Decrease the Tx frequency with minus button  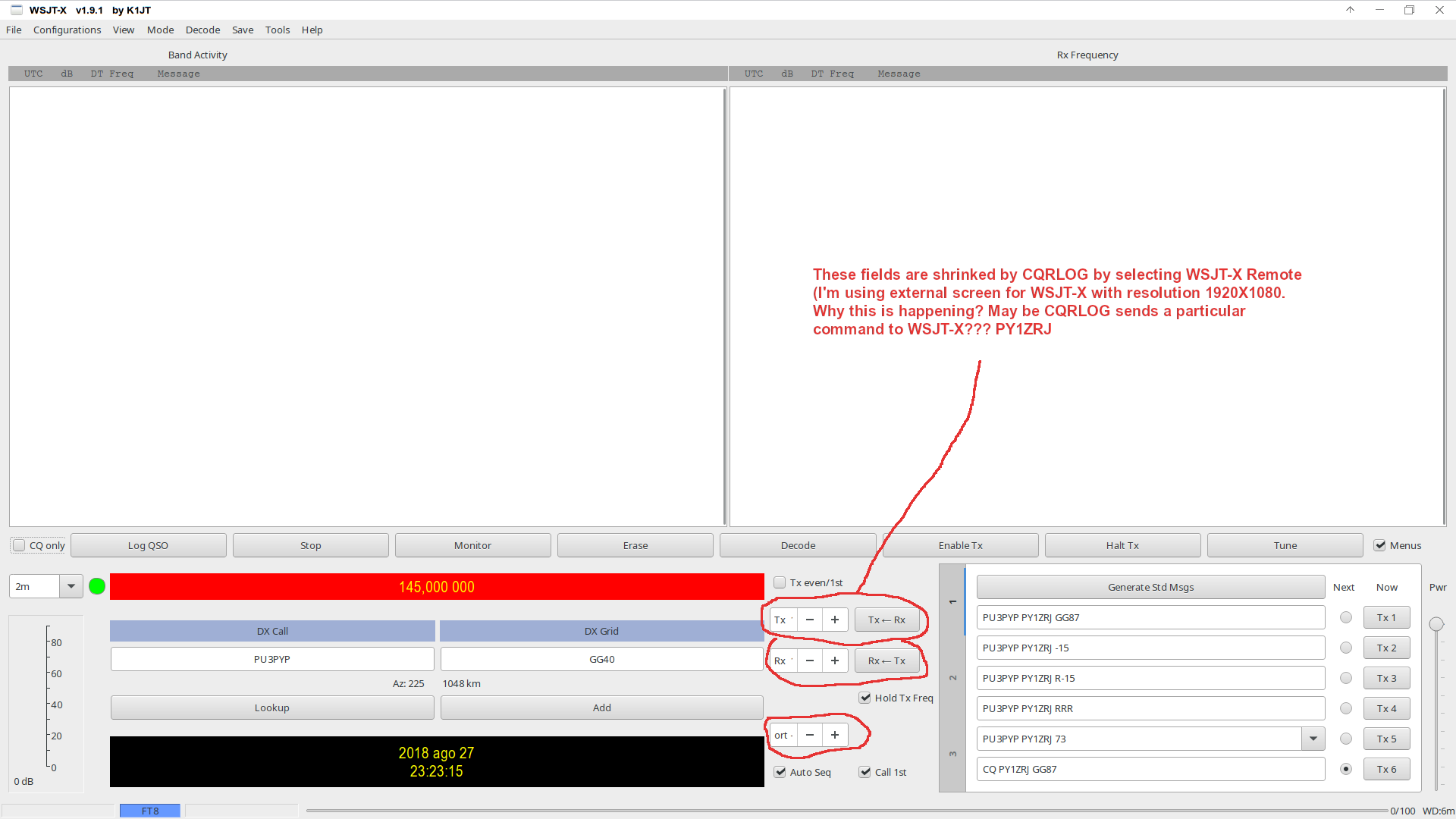(x=810, y=620)
